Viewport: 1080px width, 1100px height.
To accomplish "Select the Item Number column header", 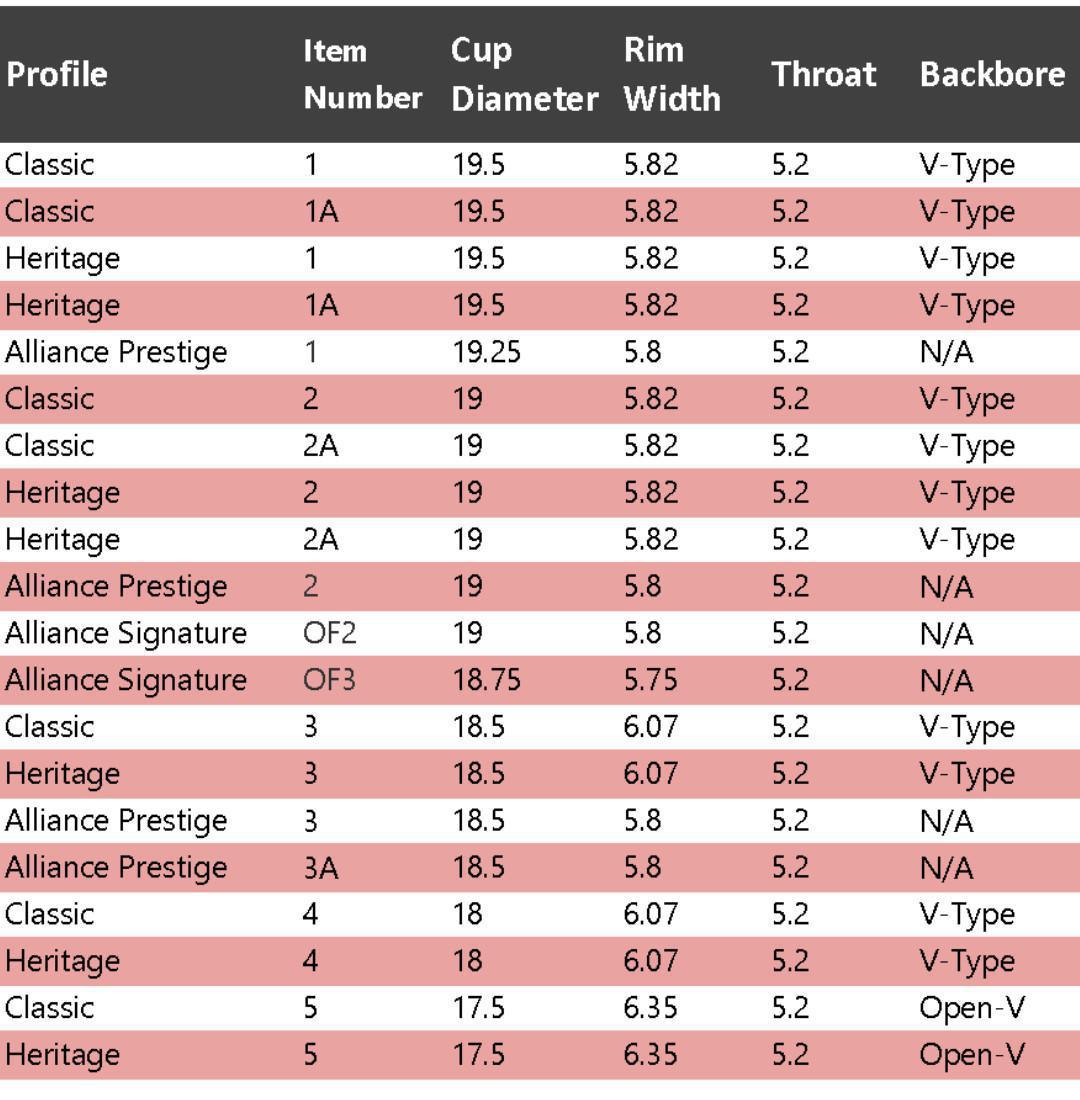I will point(362,74).
